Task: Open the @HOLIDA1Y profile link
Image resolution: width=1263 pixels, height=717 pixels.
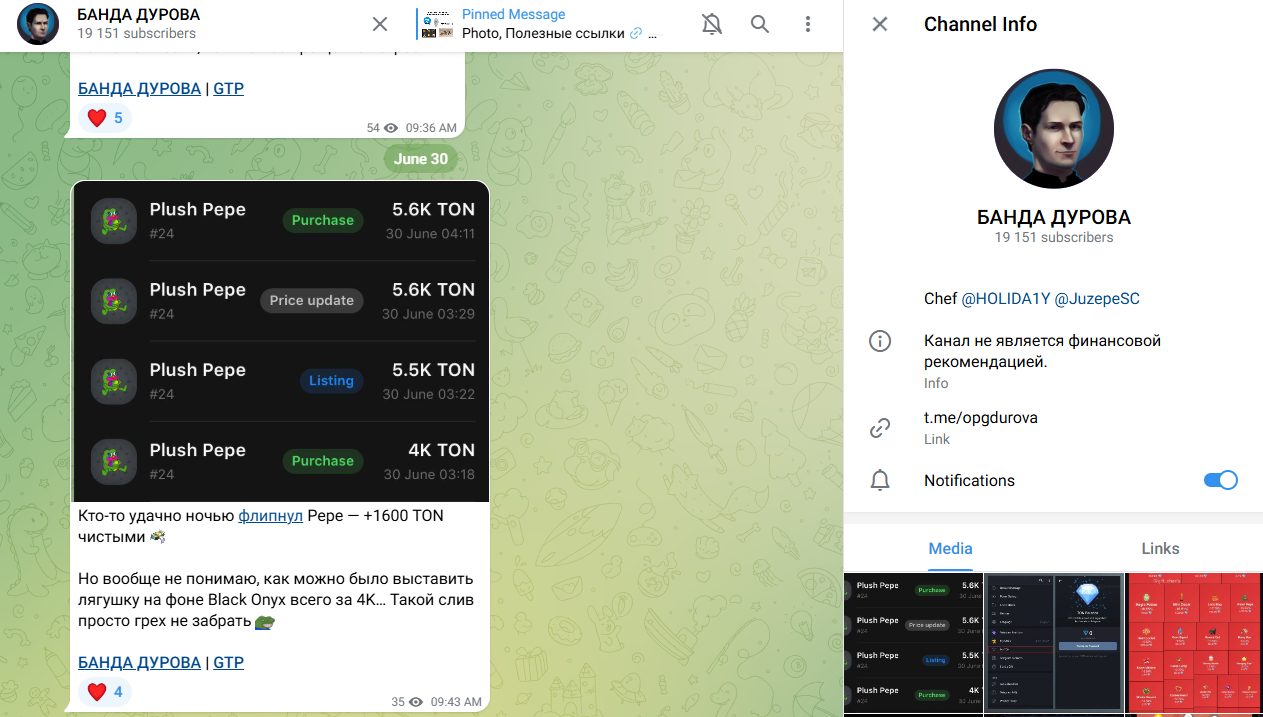Action: 1005,299
